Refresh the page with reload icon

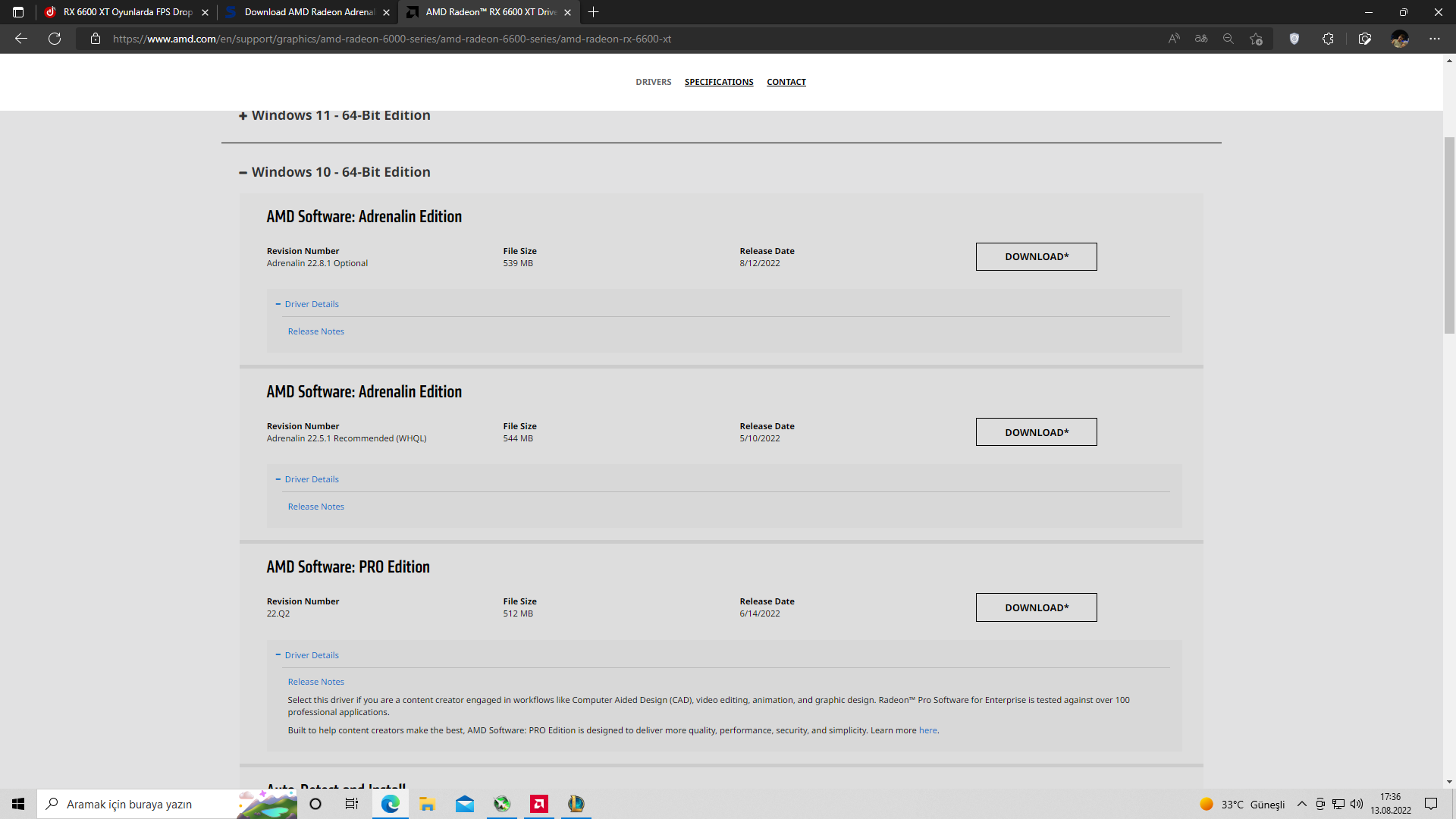[55, 39]
